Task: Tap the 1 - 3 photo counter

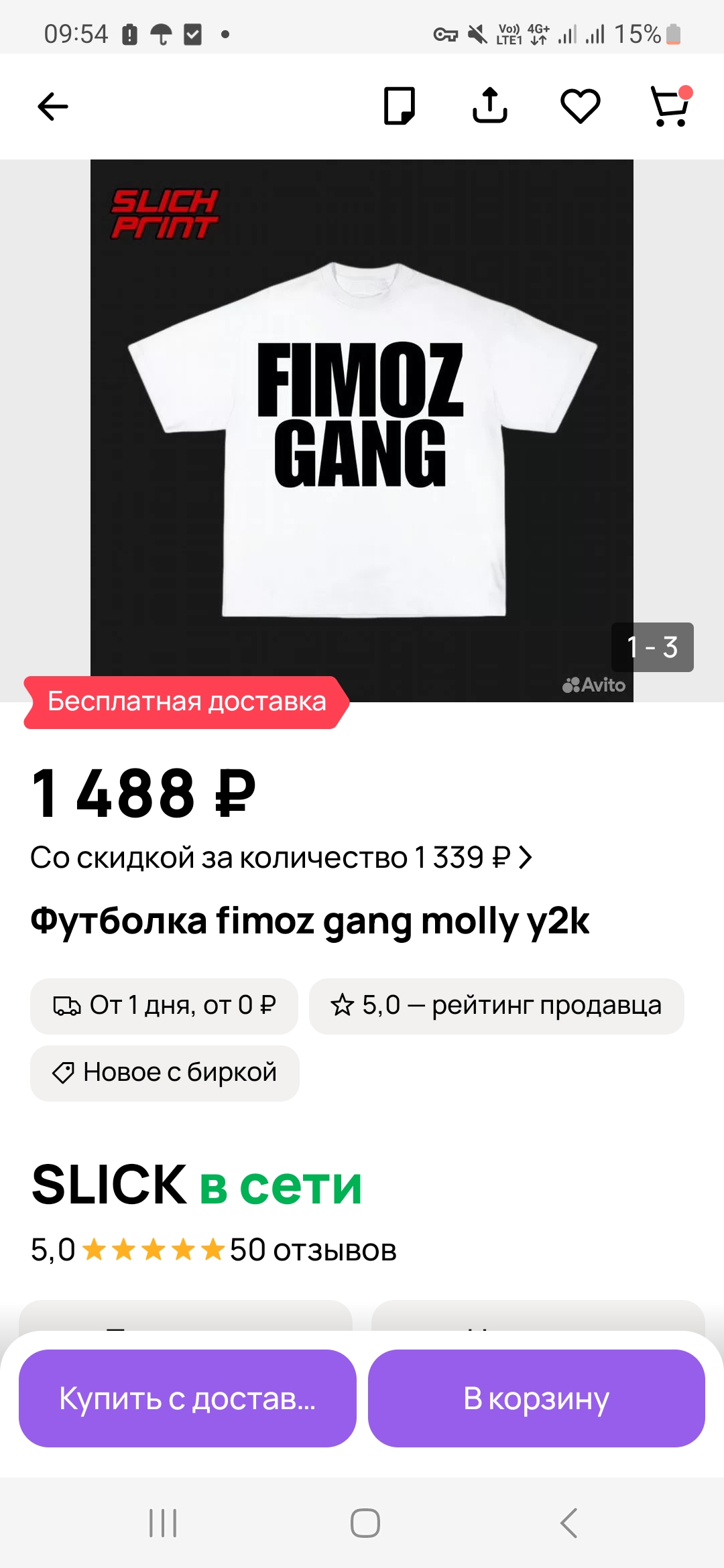Action: [x=652, y=647]
